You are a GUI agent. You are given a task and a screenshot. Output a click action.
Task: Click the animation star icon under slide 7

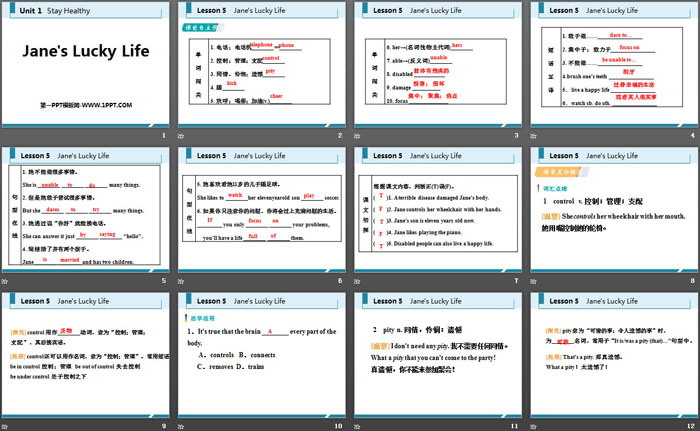point(357,281)
